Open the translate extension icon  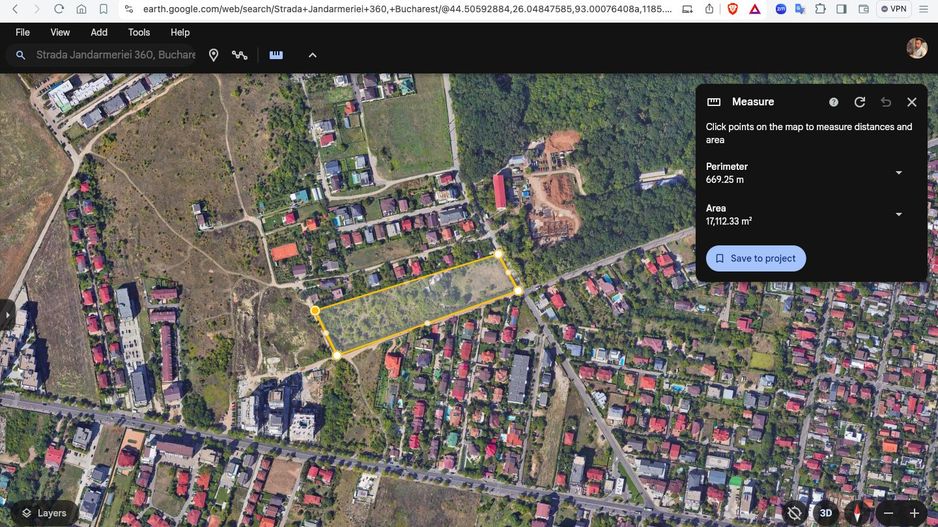point(800,9)
